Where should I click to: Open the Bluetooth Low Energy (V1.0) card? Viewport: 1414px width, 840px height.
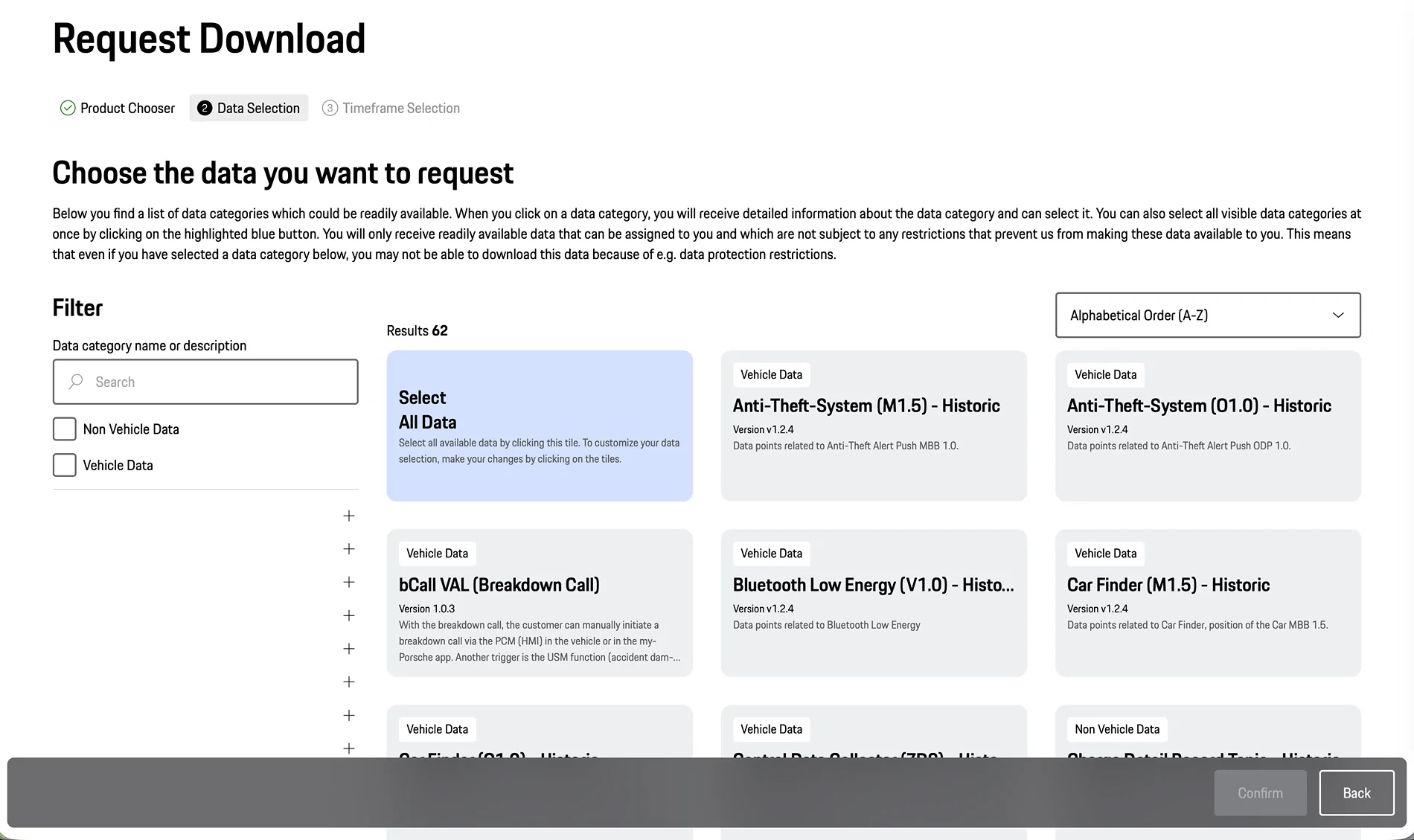(874, 603)
